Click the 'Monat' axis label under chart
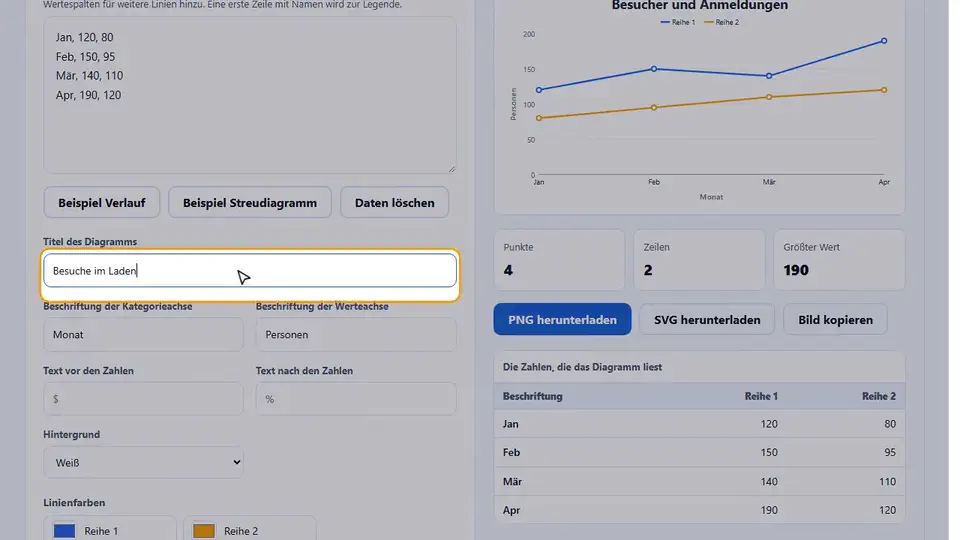The height and width of the screenshot is (540, 960). tap(711, 197)
